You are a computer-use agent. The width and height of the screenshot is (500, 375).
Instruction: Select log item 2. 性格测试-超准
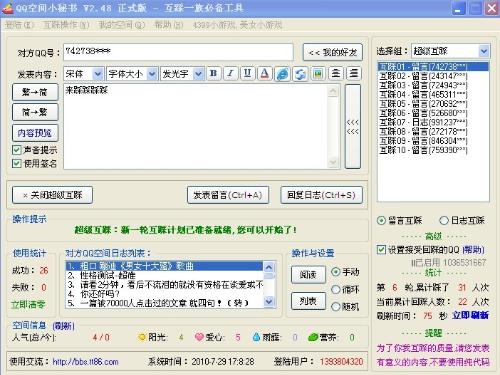click(x=165, y=275)
